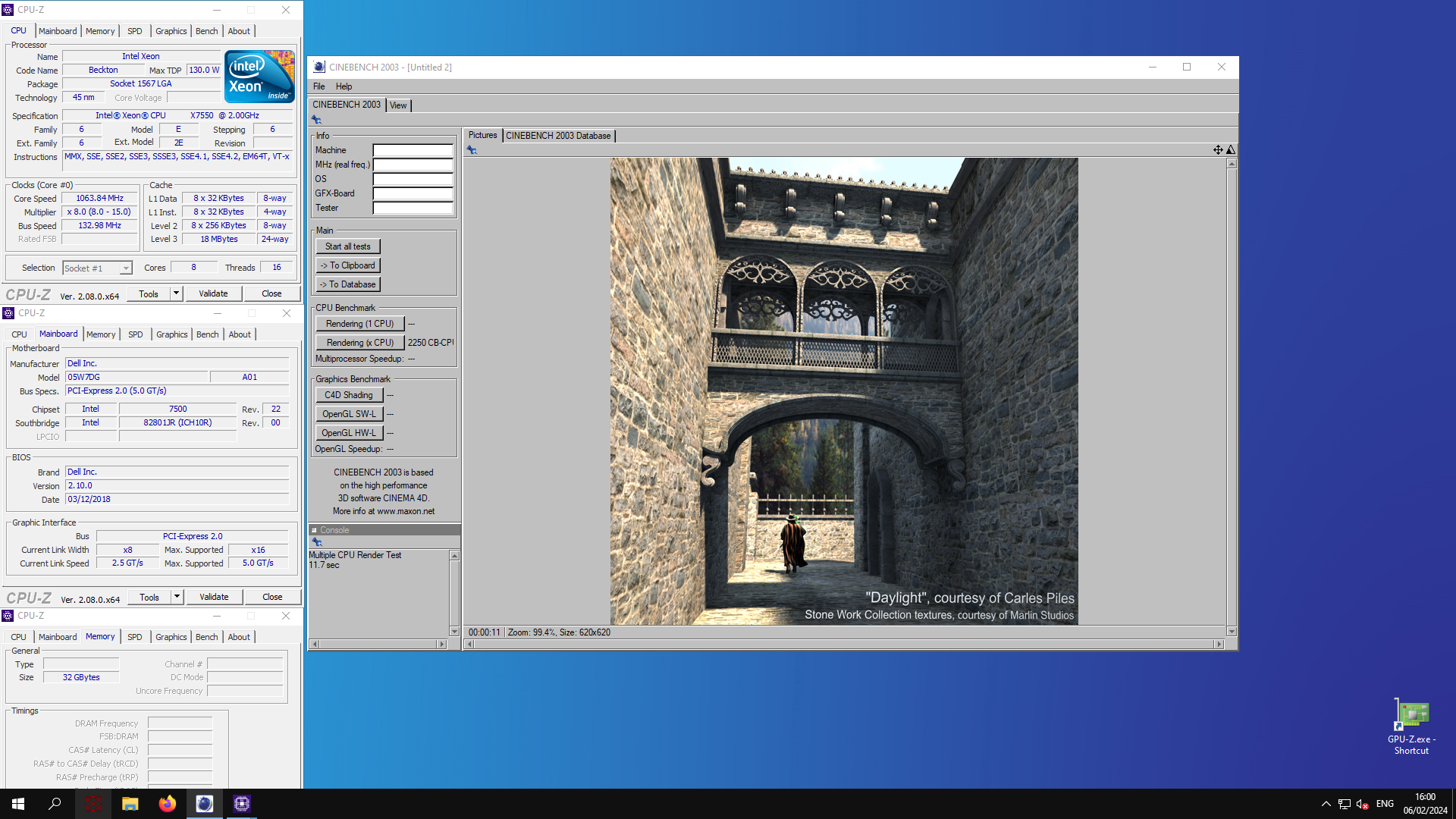The width and height of the screenshot is (1456, 819).
Task: Launch Firefox from the taskbar
Action: [x=168, y=804]
